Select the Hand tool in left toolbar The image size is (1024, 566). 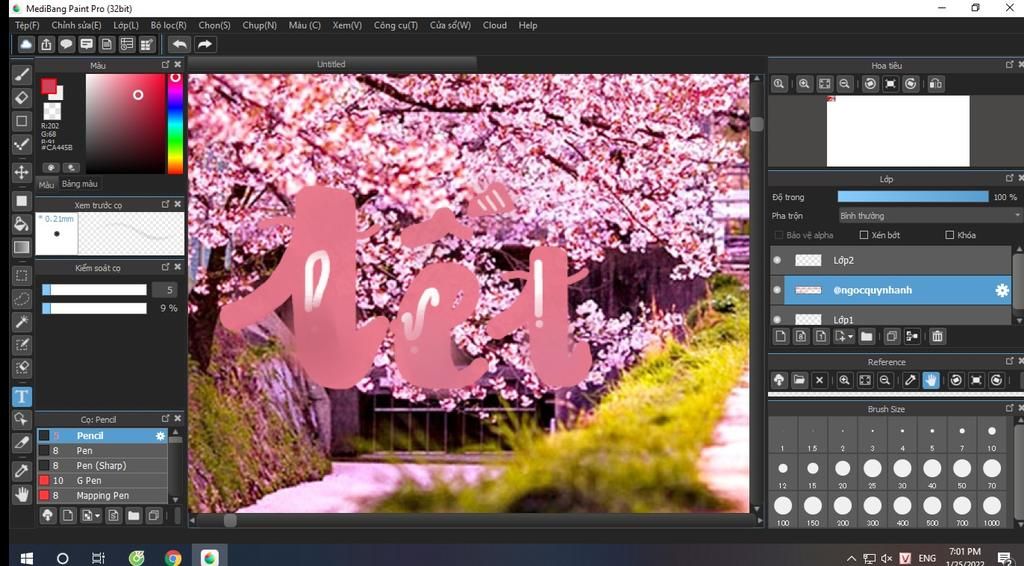coord(22,494)
